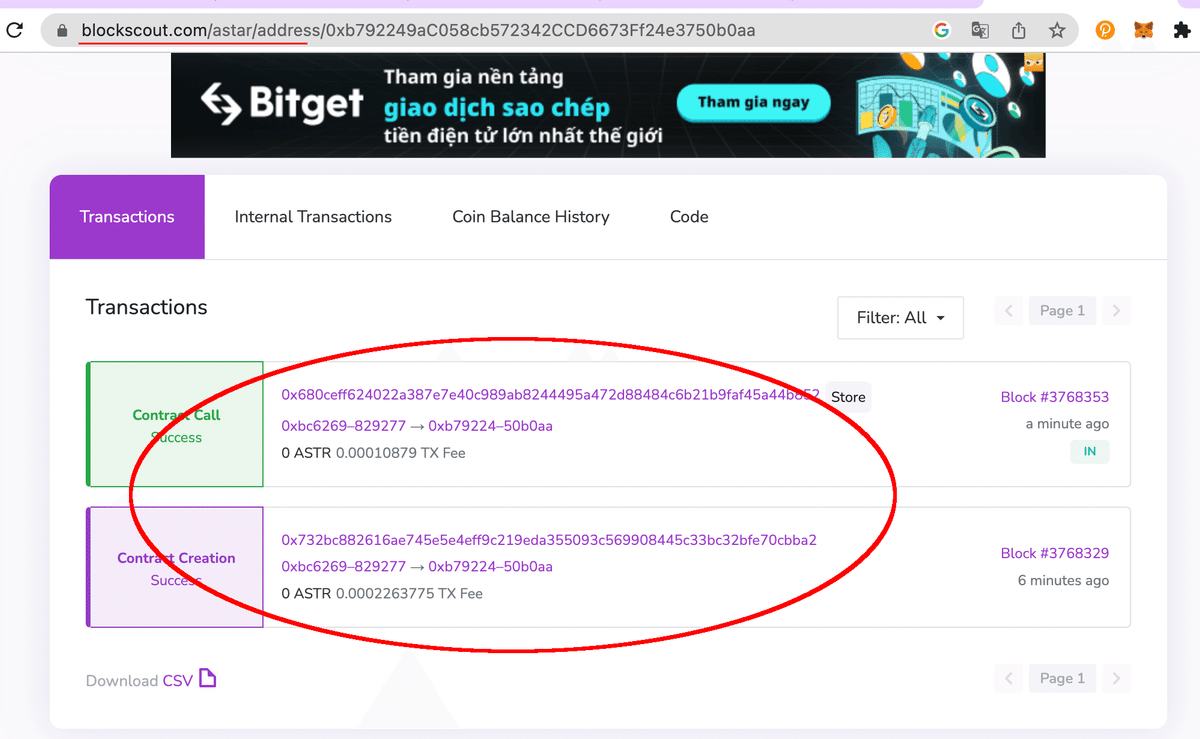
Task: Click top pagination previous page arrow
Action: pyautogui.click(x=1009, y=311)
